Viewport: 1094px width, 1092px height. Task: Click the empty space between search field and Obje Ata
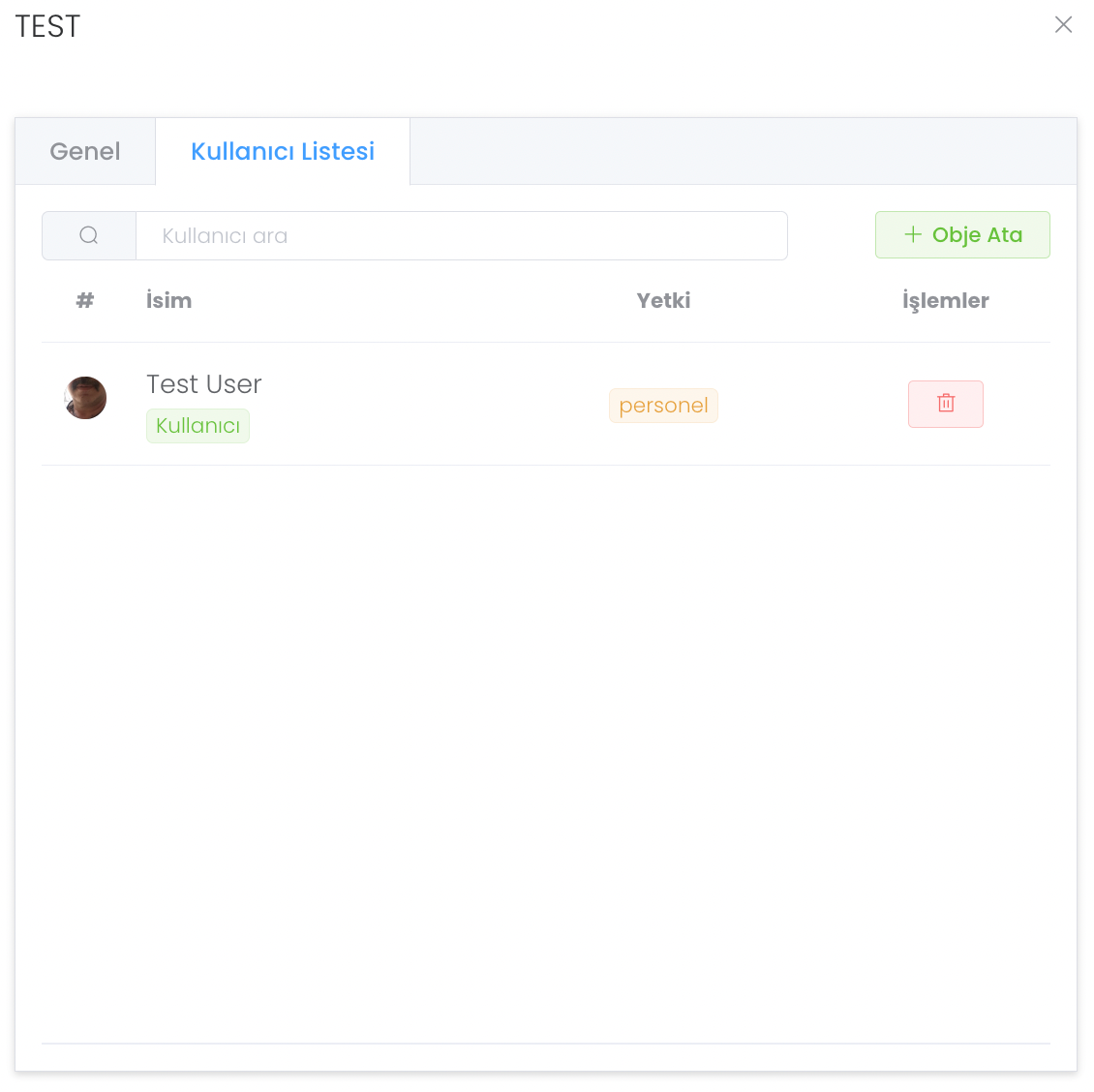[x=831, y=235]
